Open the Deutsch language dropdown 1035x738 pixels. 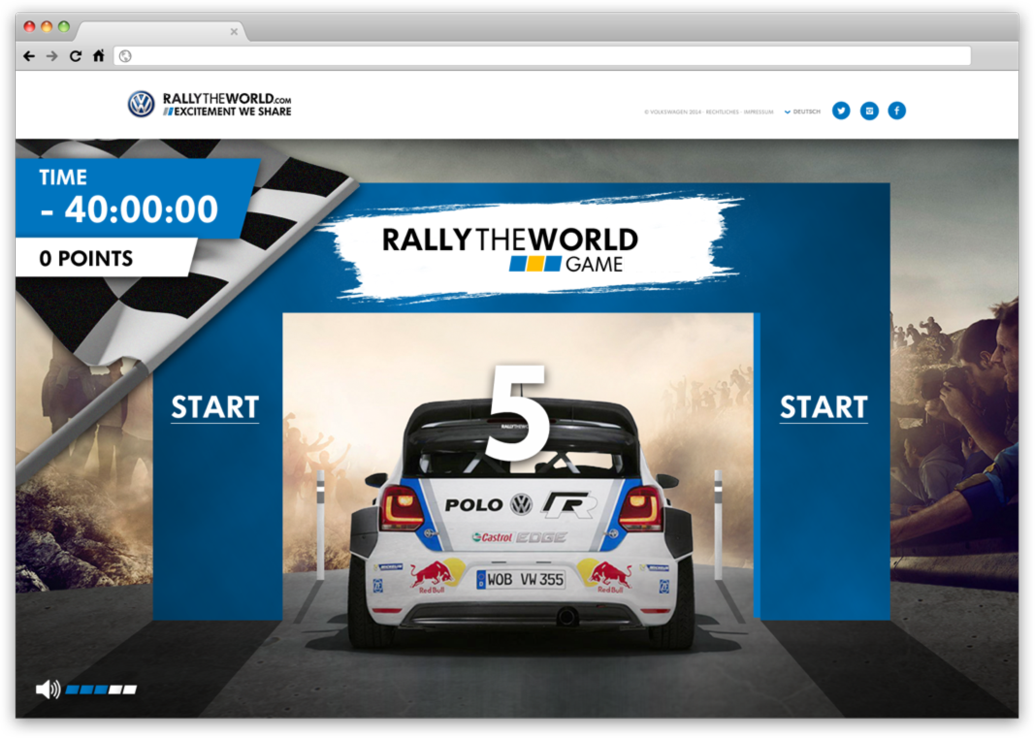(x=803, y=112)
